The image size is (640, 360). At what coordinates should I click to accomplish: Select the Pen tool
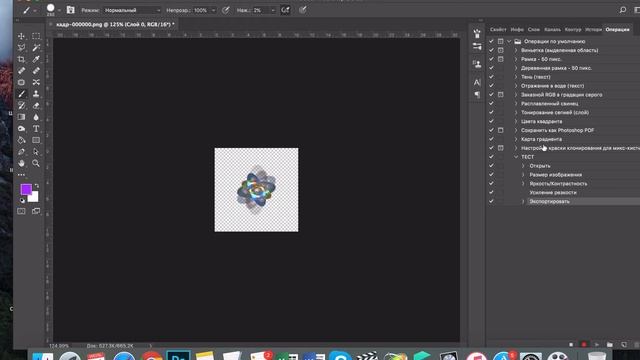pos(21,152)
